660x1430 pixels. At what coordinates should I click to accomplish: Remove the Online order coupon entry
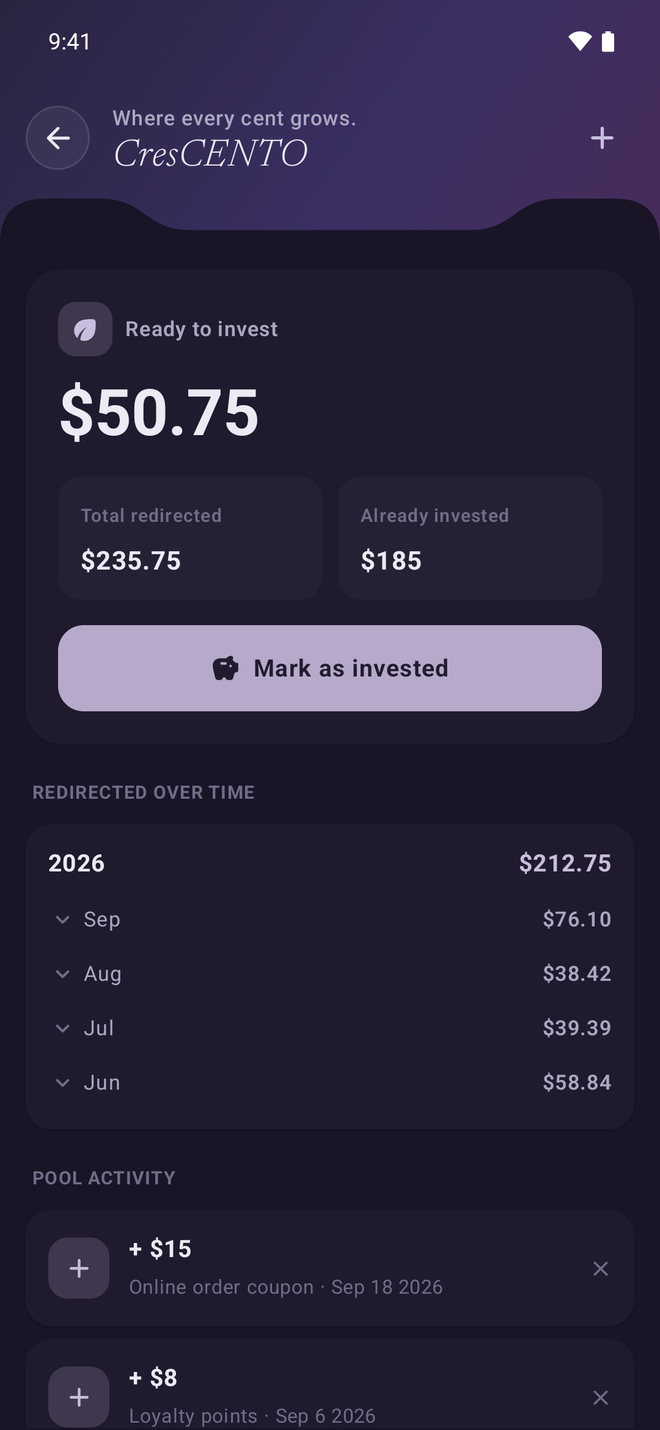pos(600,1268)
